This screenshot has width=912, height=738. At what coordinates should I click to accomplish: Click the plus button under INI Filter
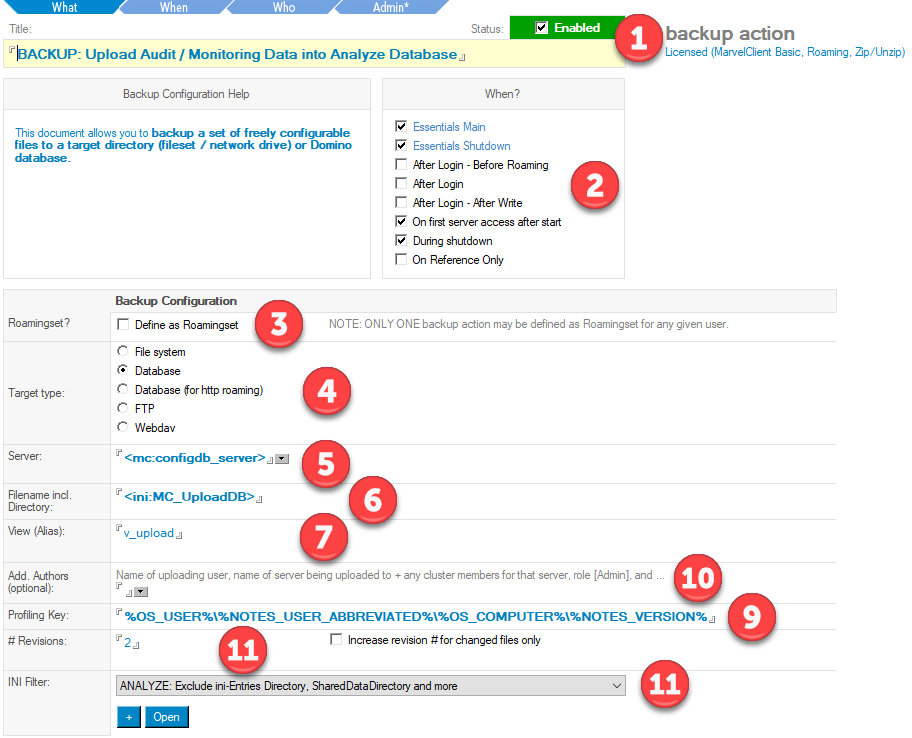[x=129, y=717]
